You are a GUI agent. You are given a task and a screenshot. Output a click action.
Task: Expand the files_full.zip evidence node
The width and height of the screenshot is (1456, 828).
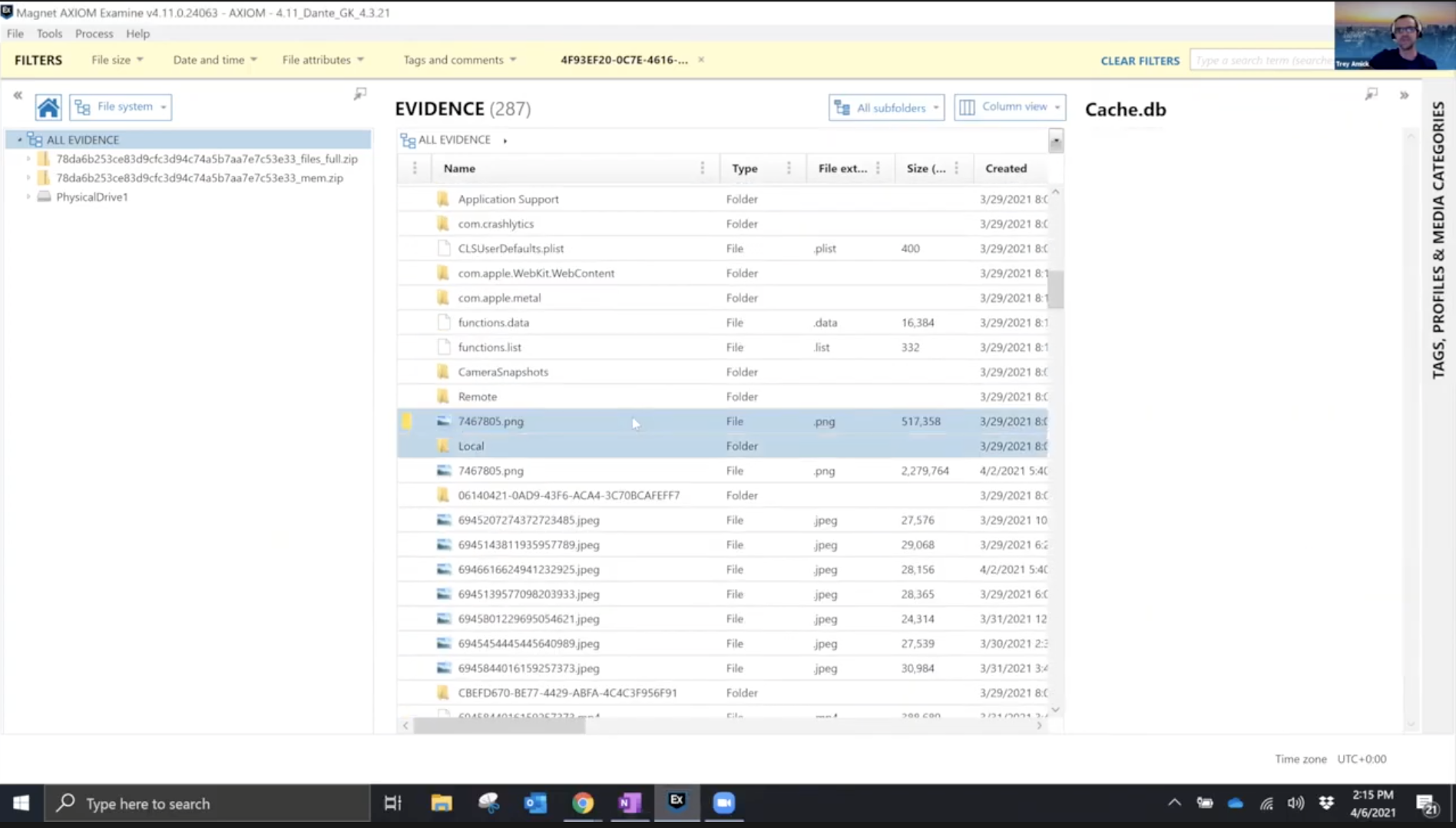pyautogui.click(x=28, y=159)
